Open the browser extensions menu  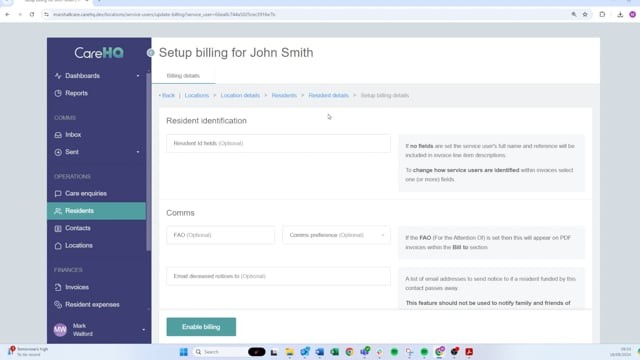(602, 14)
